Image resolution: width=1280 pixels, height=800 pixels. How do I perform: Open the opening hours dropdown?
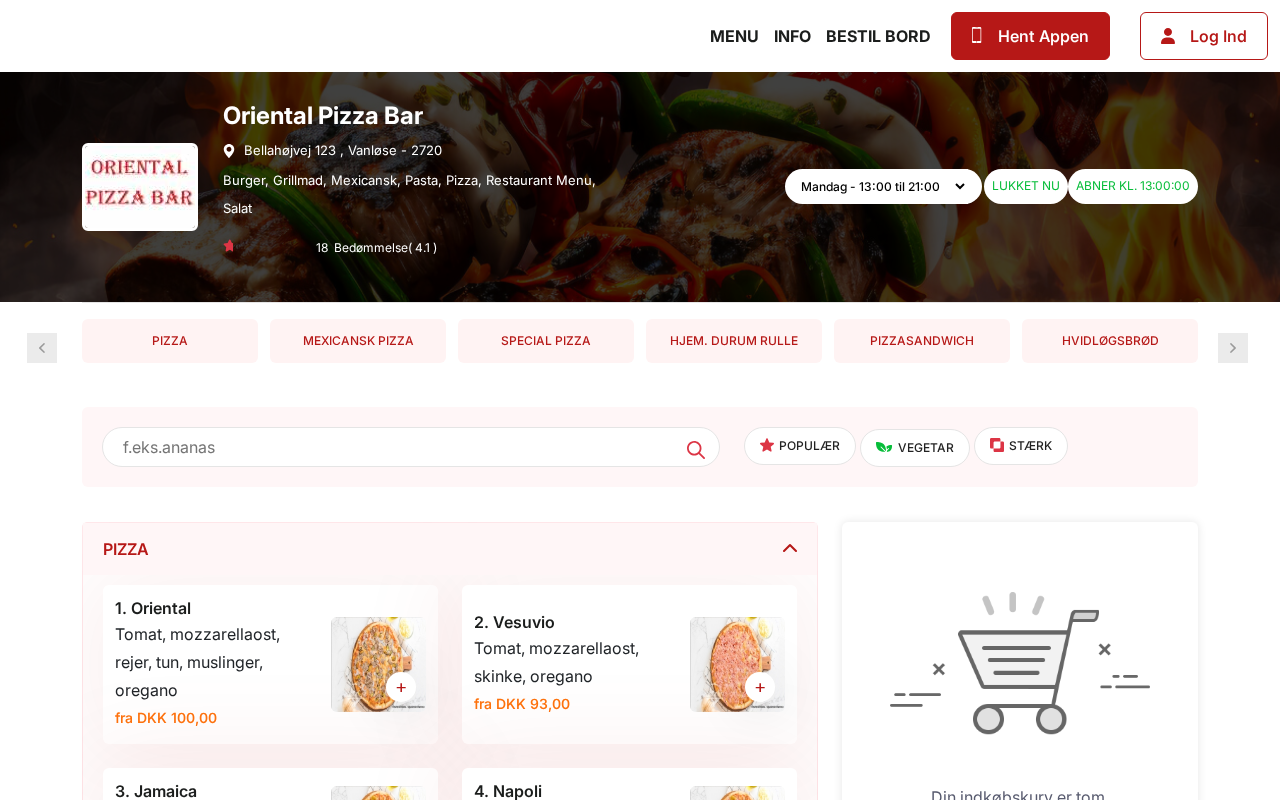point(883,187)
